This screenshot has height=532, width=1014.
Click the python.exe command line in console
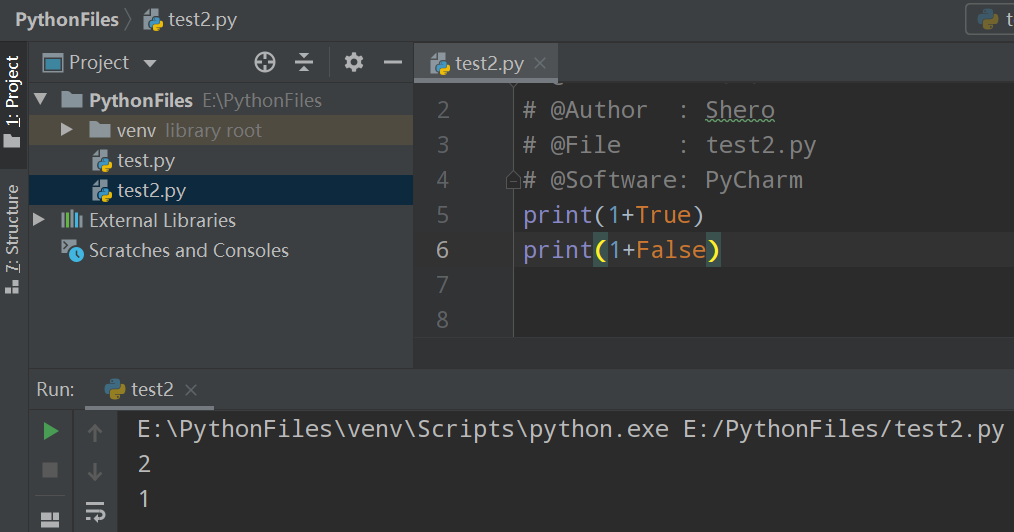coord(570,429)
